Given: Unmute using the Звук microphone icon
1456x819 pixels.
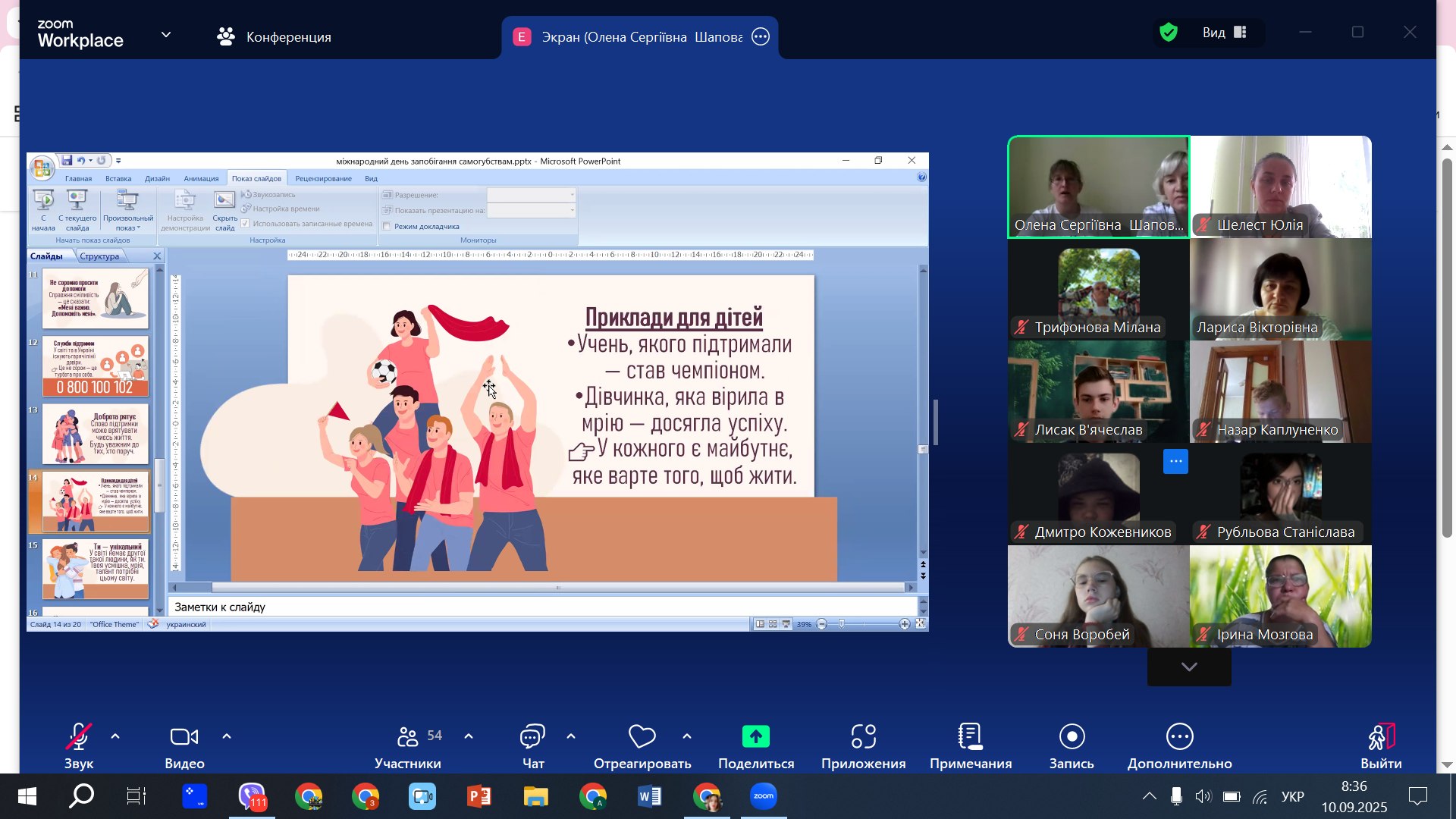Looking at the screenshot, I should coord(79,737).
